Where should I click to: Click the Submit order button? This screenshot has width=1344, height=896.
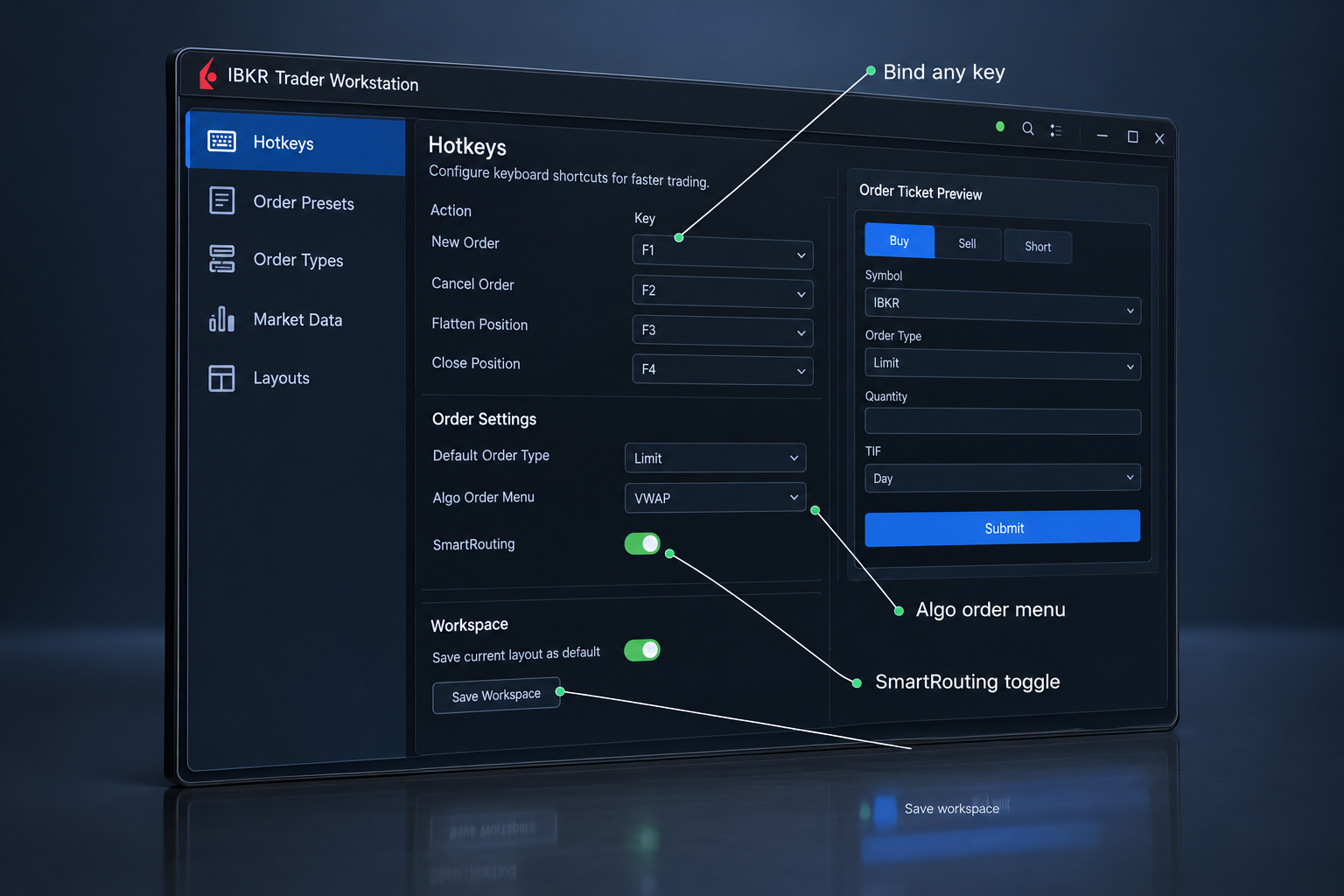tap(1003, 528)
